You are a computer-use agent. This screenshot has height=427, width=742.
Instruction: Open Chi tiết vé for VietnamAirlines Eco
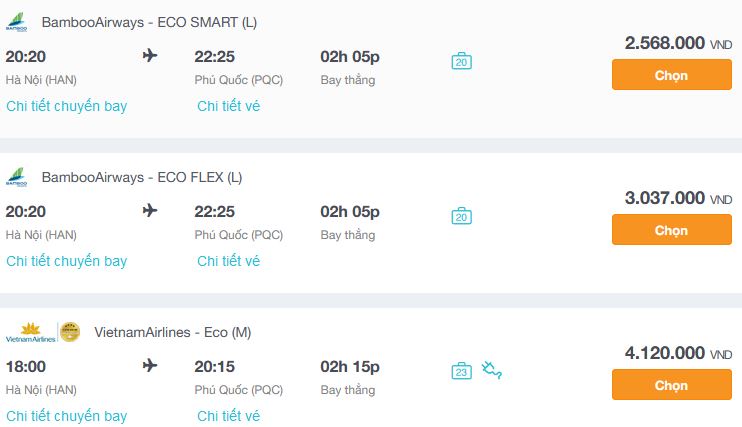click(229, 416)
